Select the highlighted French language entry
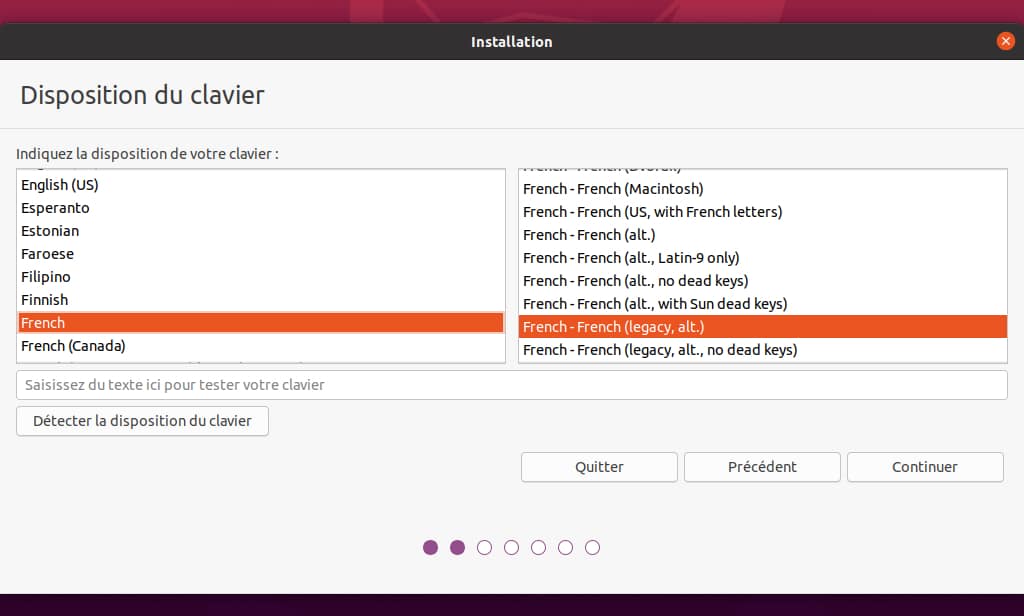This screenshot has width=1024, height=616. (x=260, y=323)
